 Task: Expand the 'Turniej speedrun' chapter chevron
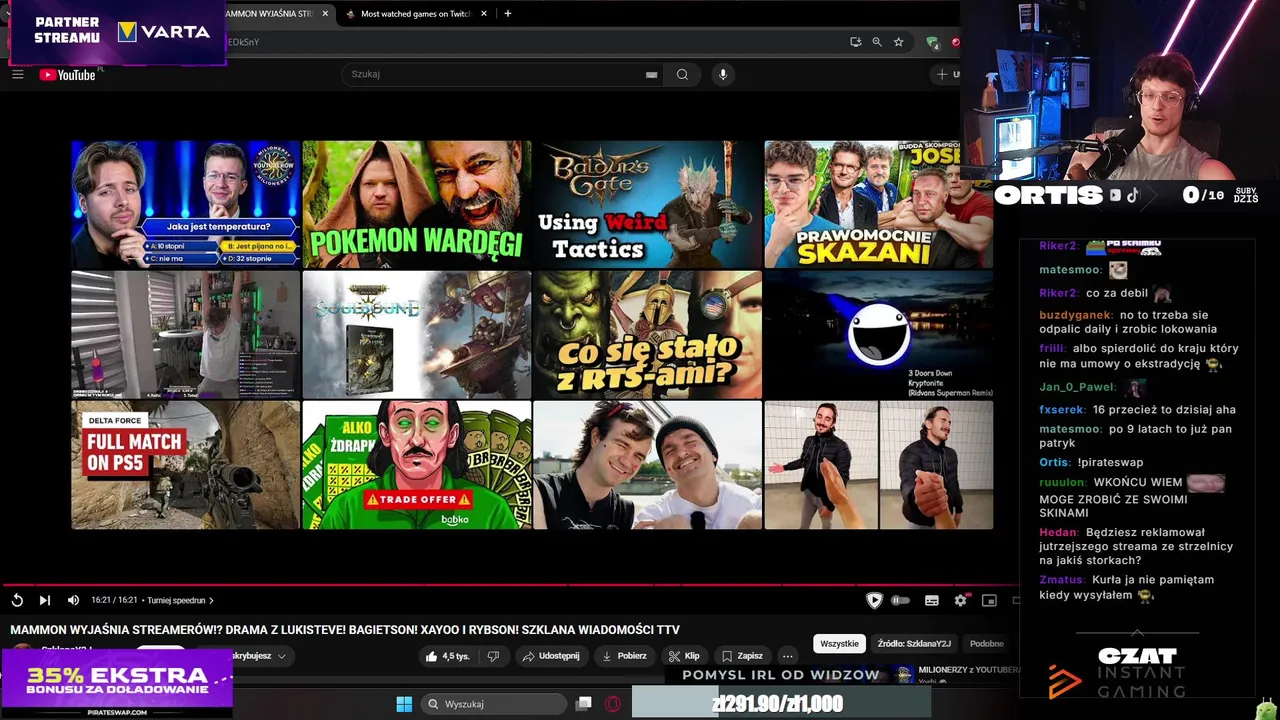pos(211,601)
